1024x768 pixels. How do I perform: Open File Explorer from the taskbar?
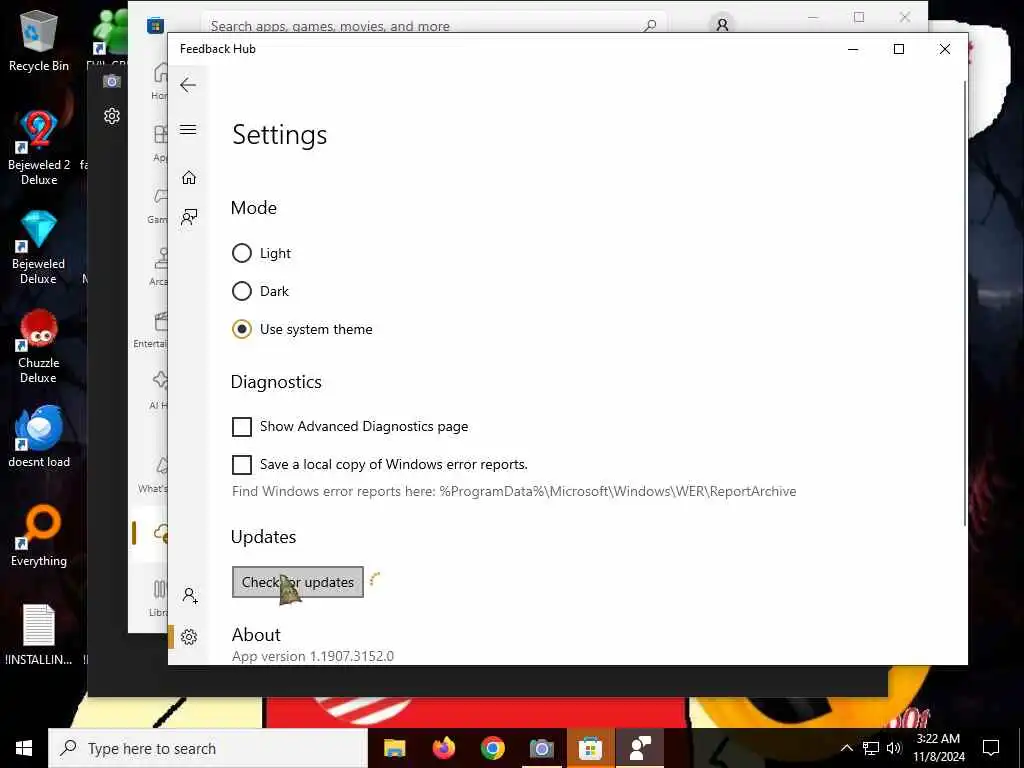pyautogui.click(x=395, y=748)
